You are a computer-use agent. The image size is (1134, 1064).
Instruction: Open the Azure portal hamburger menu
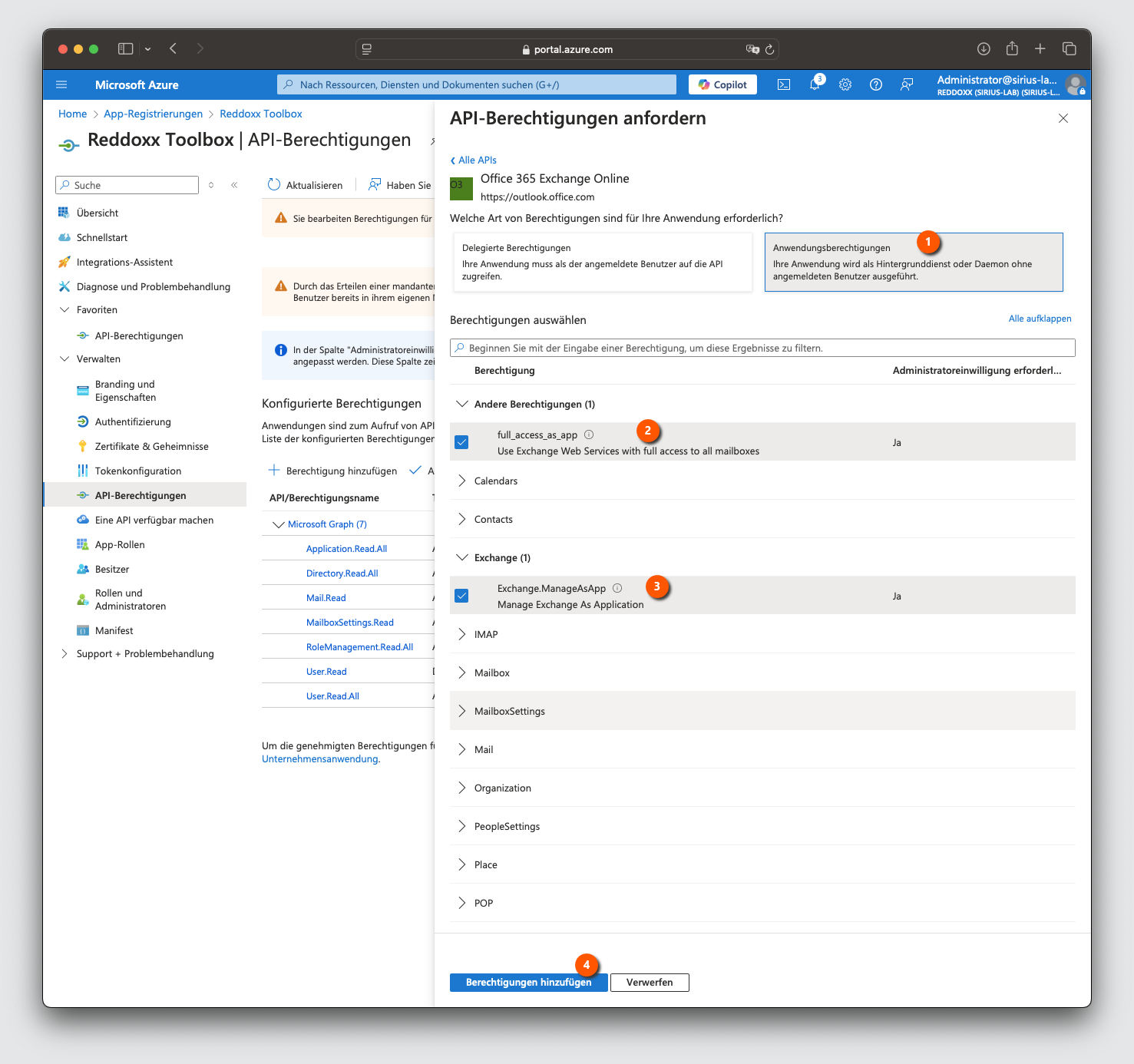61,84
